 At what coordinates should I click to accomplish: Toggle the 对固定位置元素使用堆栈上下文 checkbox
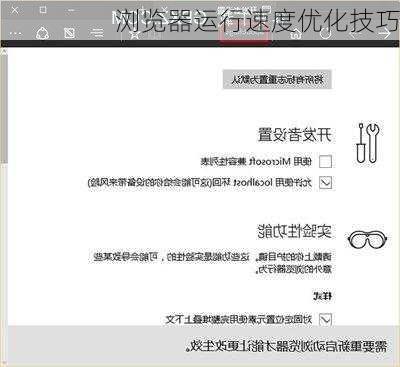click(325, 319)
